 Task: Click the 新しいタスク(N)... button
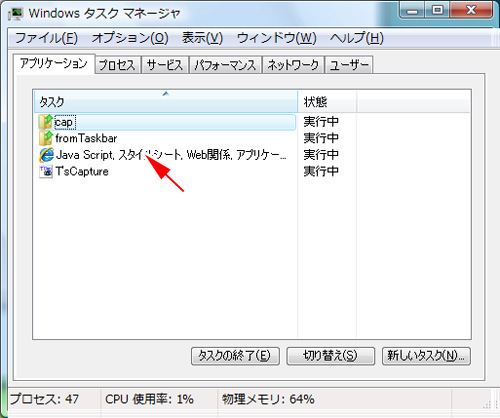click(426, 356)
